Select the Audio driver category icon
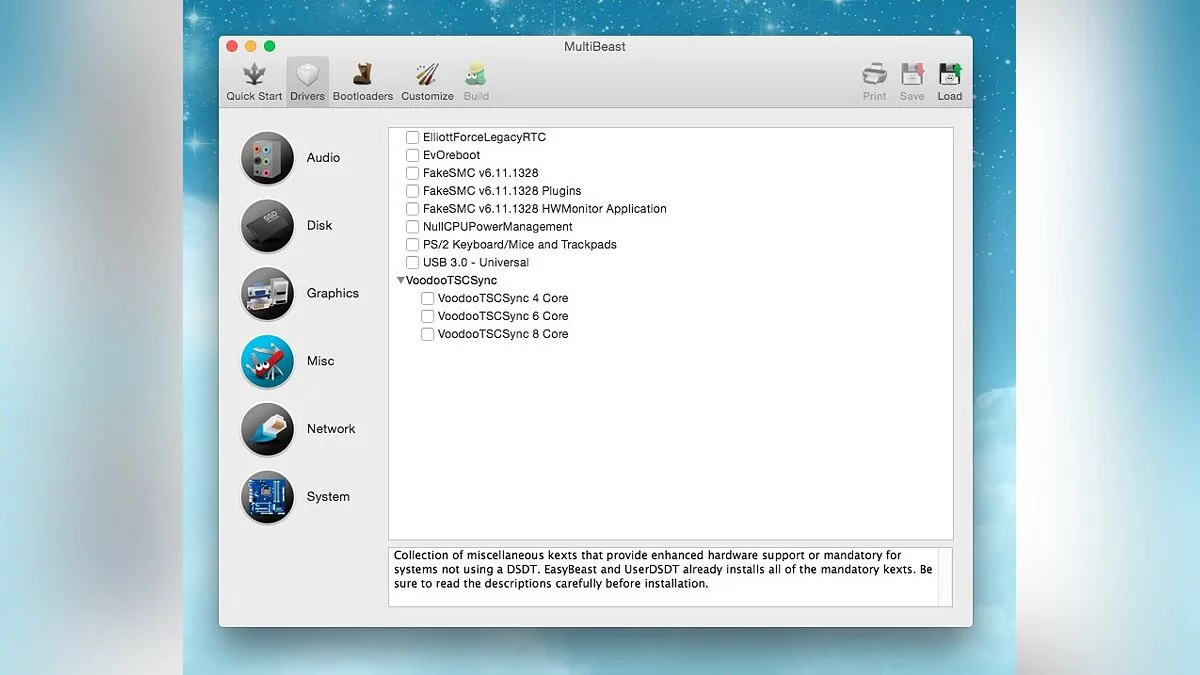The image size is (1200, 675). click(267, 158)
